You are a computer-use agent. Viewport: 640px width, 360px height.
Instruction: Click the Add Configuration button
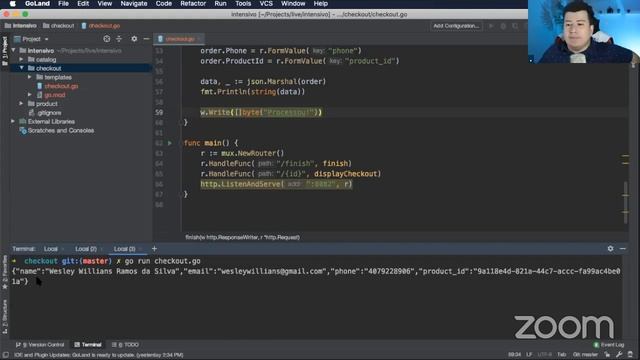click(x=456, y=26)
